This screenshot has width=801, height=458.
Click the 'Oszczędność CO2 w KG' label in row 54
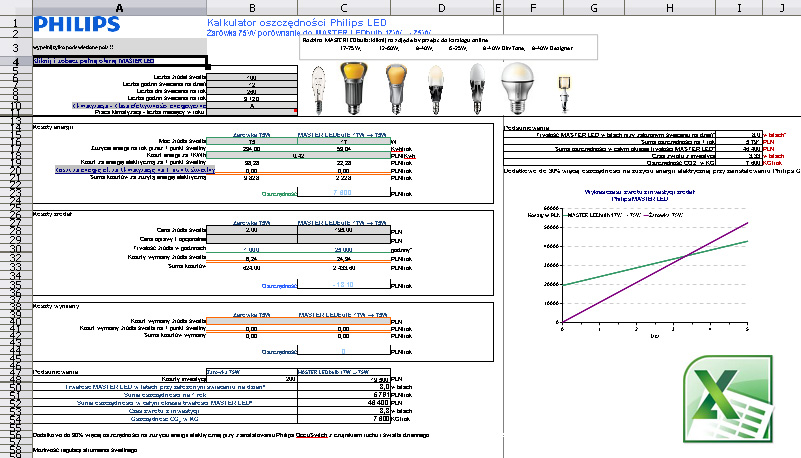pos(164,419)
